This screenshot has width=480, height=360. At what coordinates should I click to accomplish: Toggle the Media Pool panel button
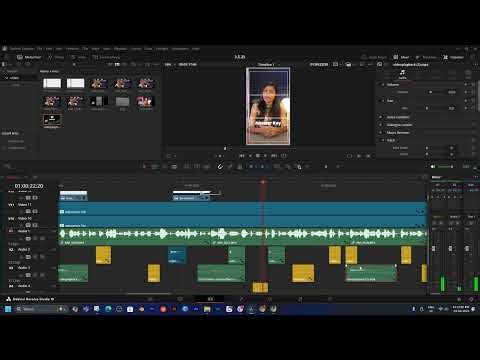pos(29,57)
